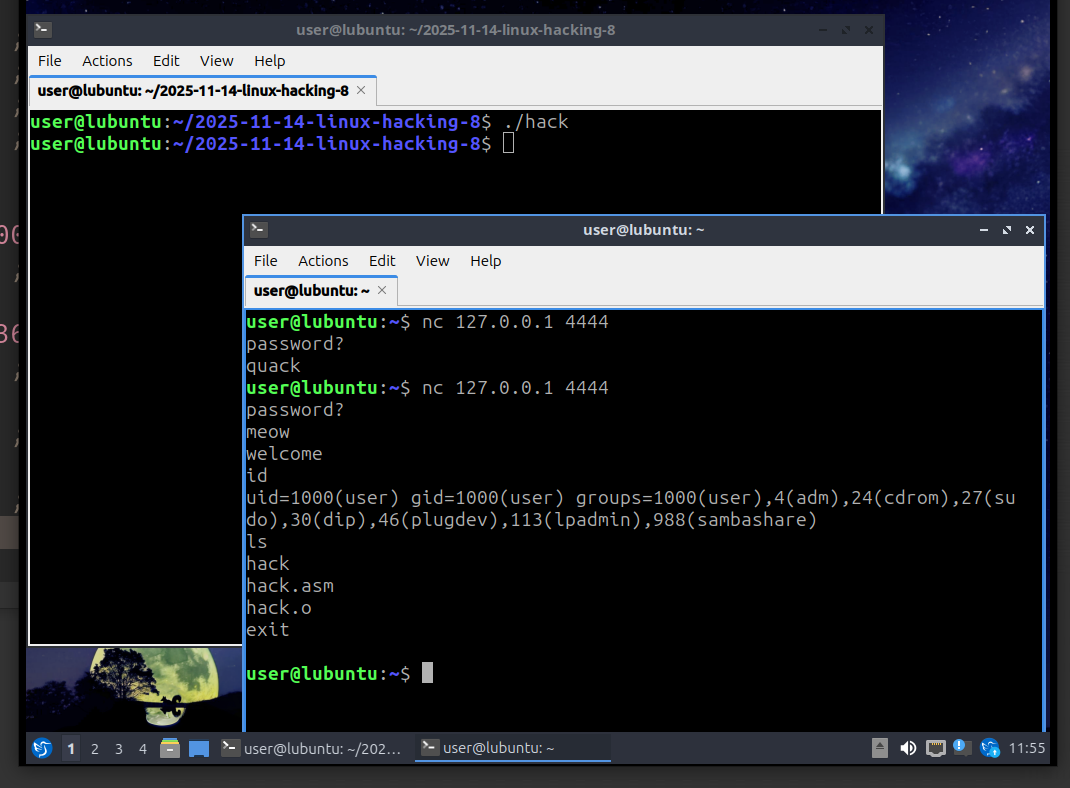Click the front terminal's title bar icon
Image resolution: width=1070 pixels, height=788 pixels.
pos(258,230)
